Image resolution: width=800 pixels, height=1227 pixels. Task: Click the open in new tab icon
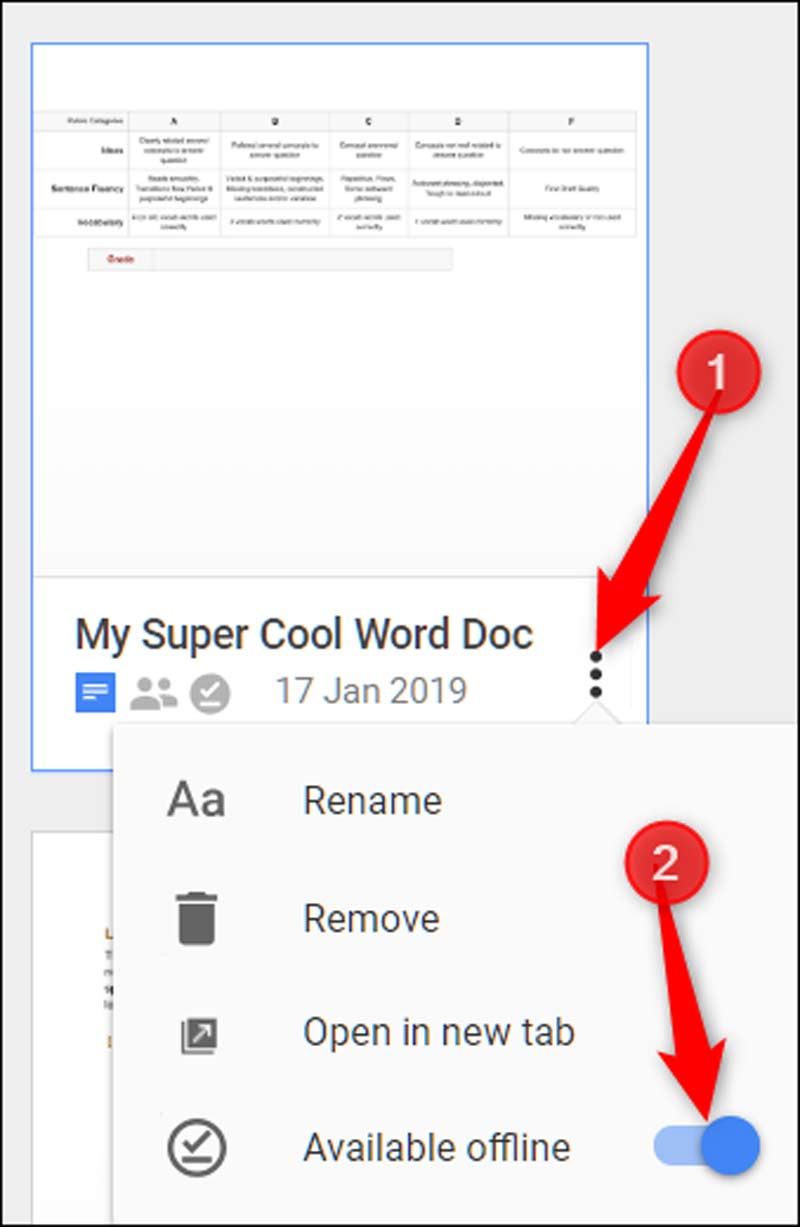click(x=196, y=1034)
